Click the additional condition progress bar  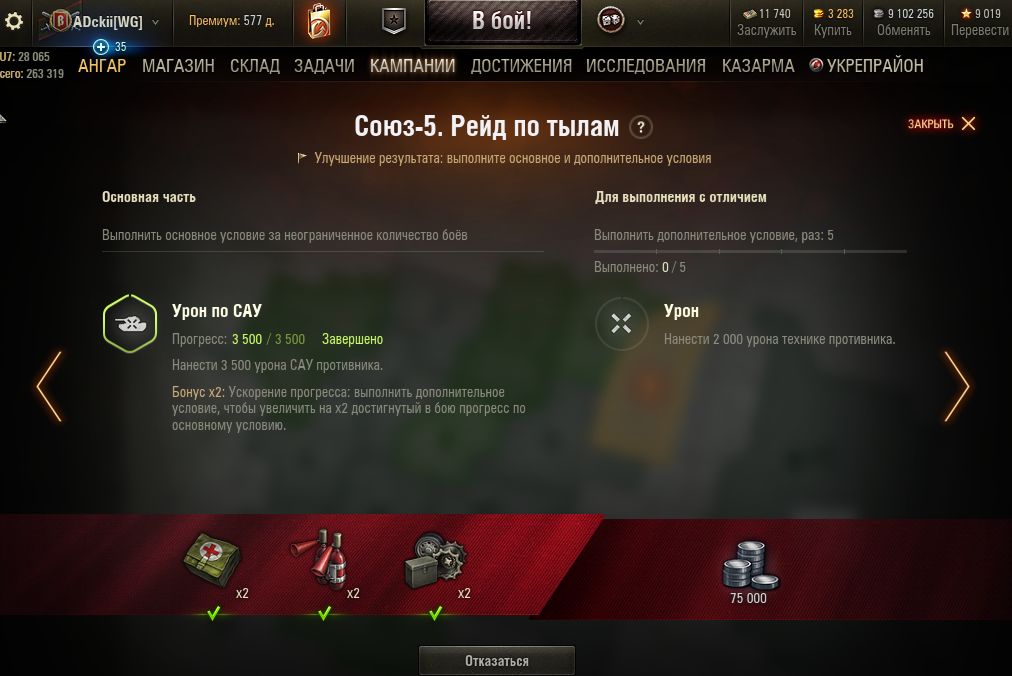point(750,251)
